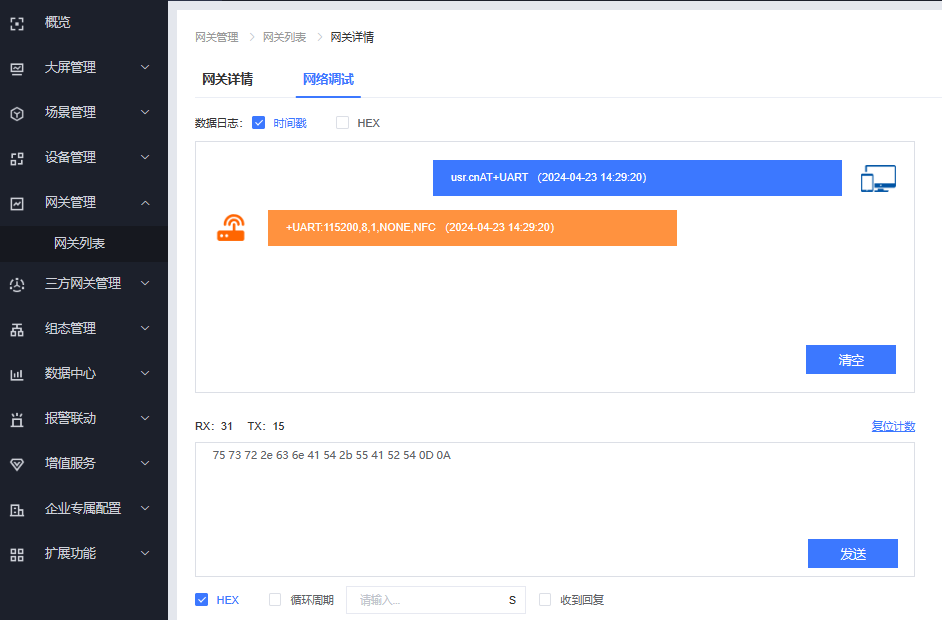Enable the 收到回复 checkbox
This screenshot has width=942, height=620.
(x=545, y=600)
